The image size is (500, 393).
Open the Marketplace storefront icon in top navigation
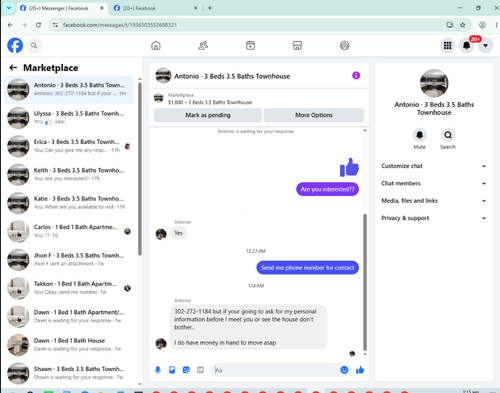[x=297, y=45]
